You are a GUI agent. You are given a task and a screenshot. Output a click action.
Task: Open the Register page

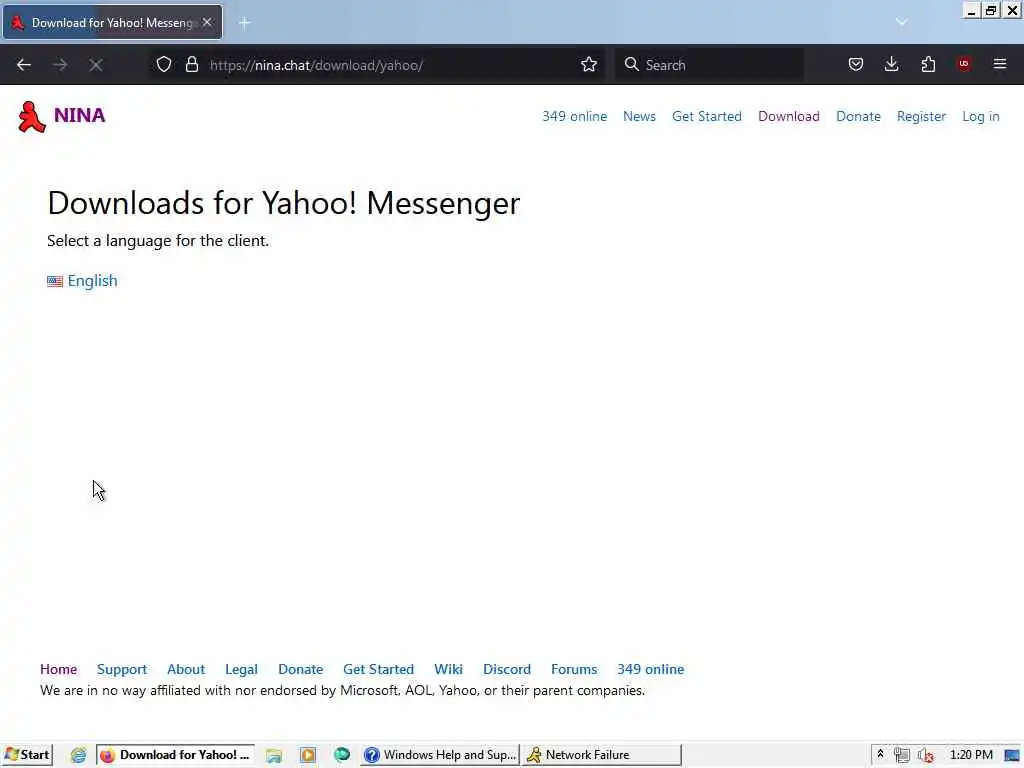921,116
